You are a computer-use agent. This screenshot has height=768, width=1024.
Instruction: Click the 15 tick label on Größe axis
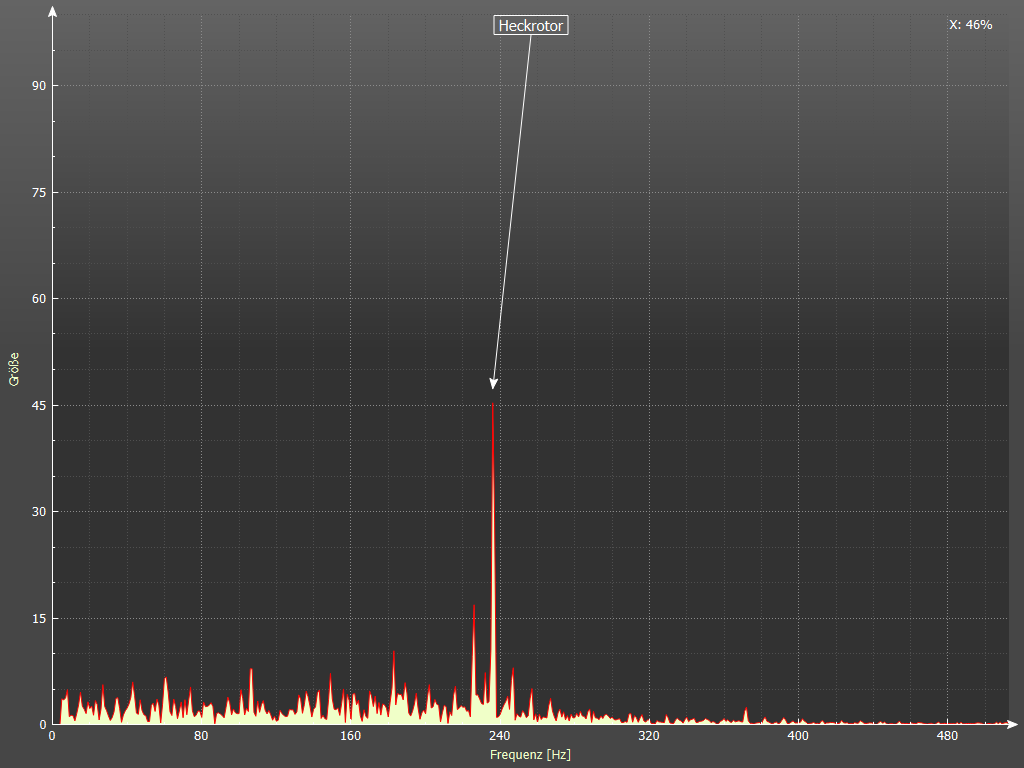click(39, 618)
